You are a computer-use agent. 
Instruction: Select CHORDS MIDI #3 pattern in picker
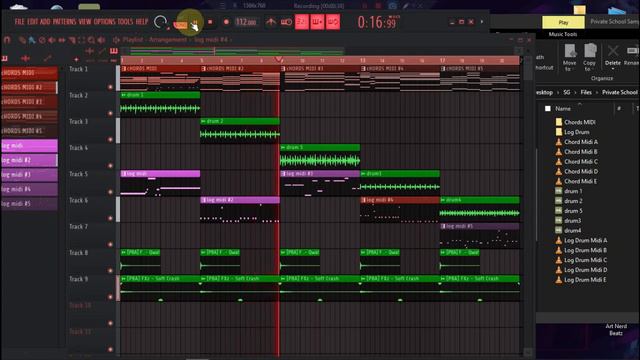29,102
